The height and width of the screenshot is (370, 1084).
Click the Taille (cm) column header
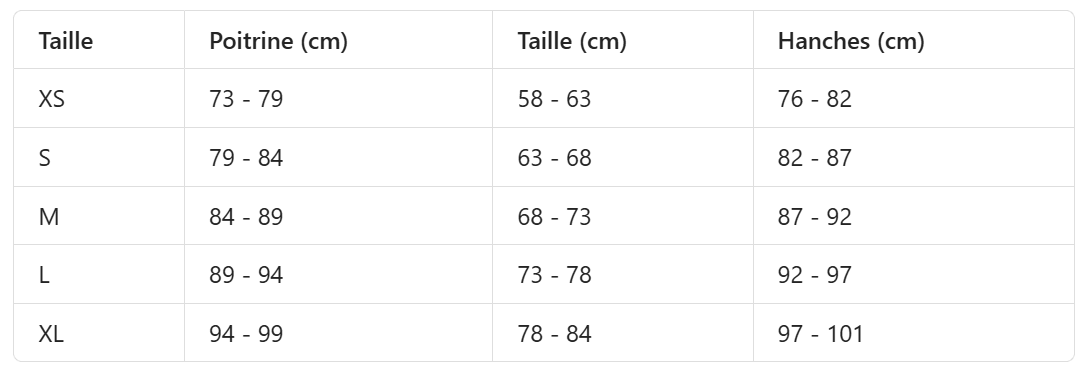click(x=572, y=41)
